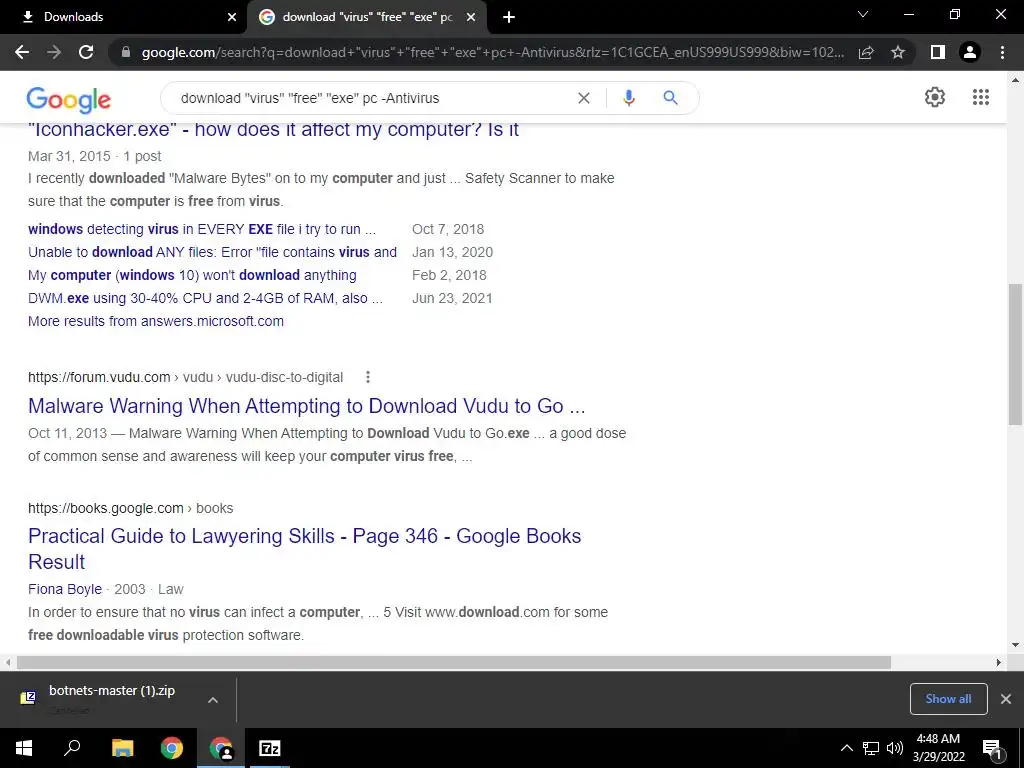This screenshot has height=768, width=1024.
Task: Open the network status tray icon
Action: point(871,748)
